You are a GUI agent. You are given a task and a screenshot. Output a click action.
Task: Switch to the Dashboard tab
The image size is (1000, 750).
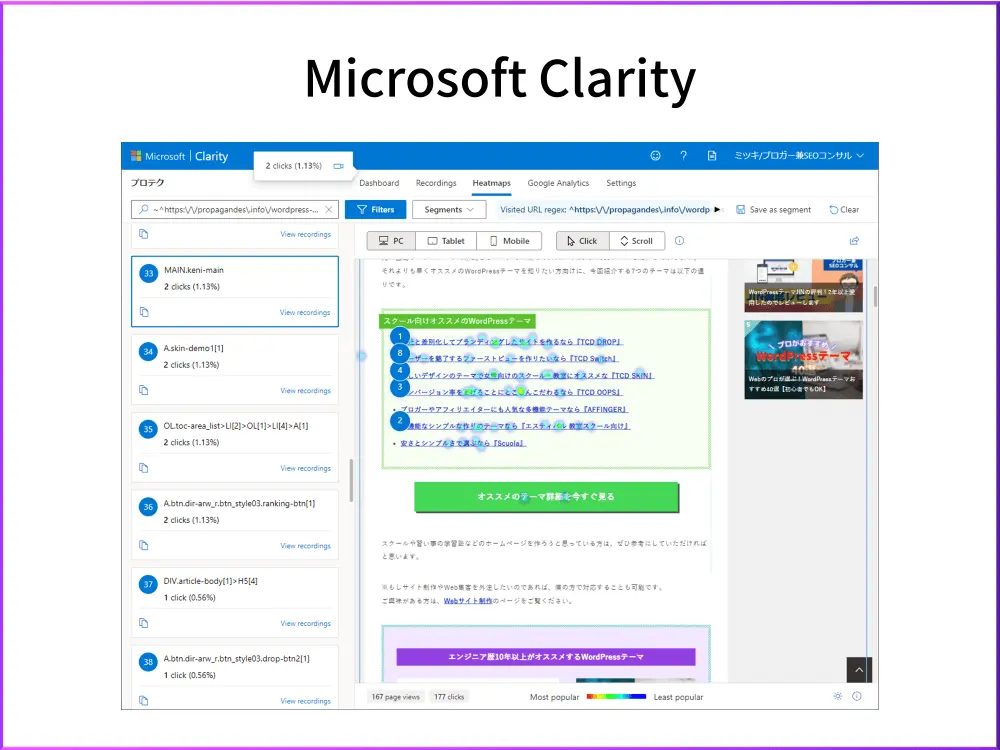[x=380, y=183]
